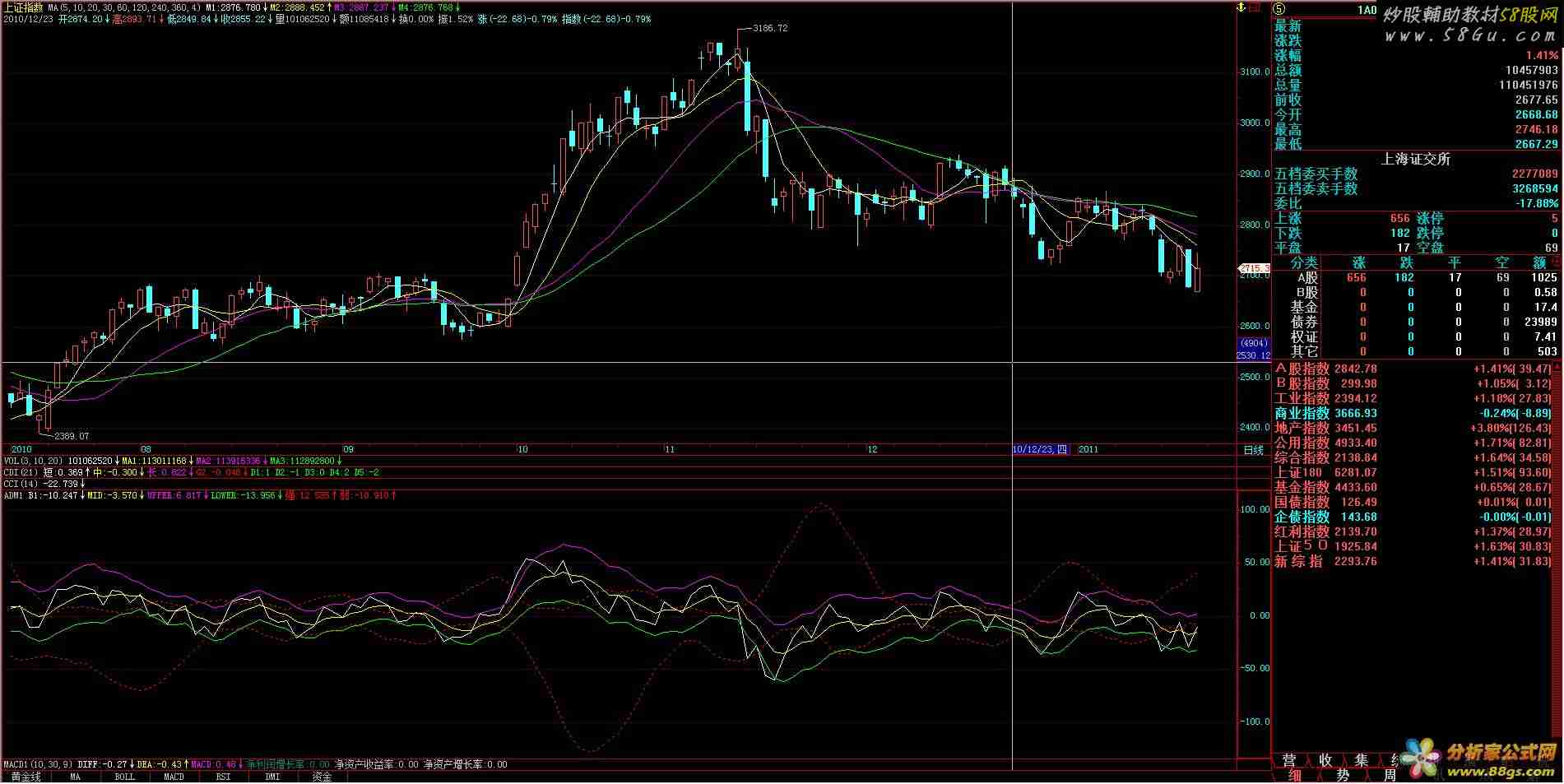Click the circled 5 level icon
Viewport: 1564px width, 784px height.
[x=1279, y=9]
